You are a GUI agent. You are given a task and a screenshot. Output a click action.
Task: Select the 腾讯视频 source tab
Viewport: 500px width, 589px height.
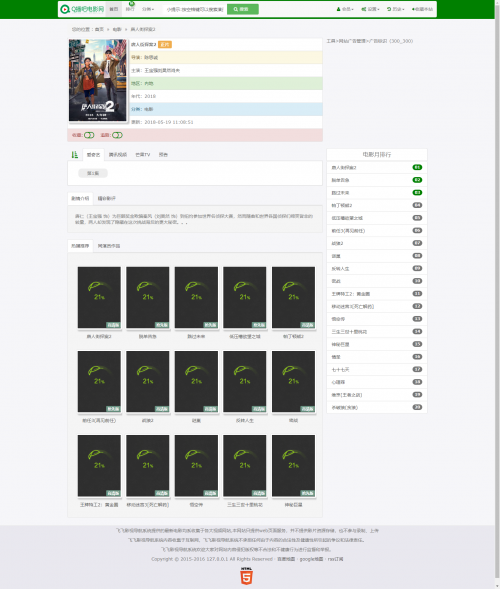[x=118, y=155]
